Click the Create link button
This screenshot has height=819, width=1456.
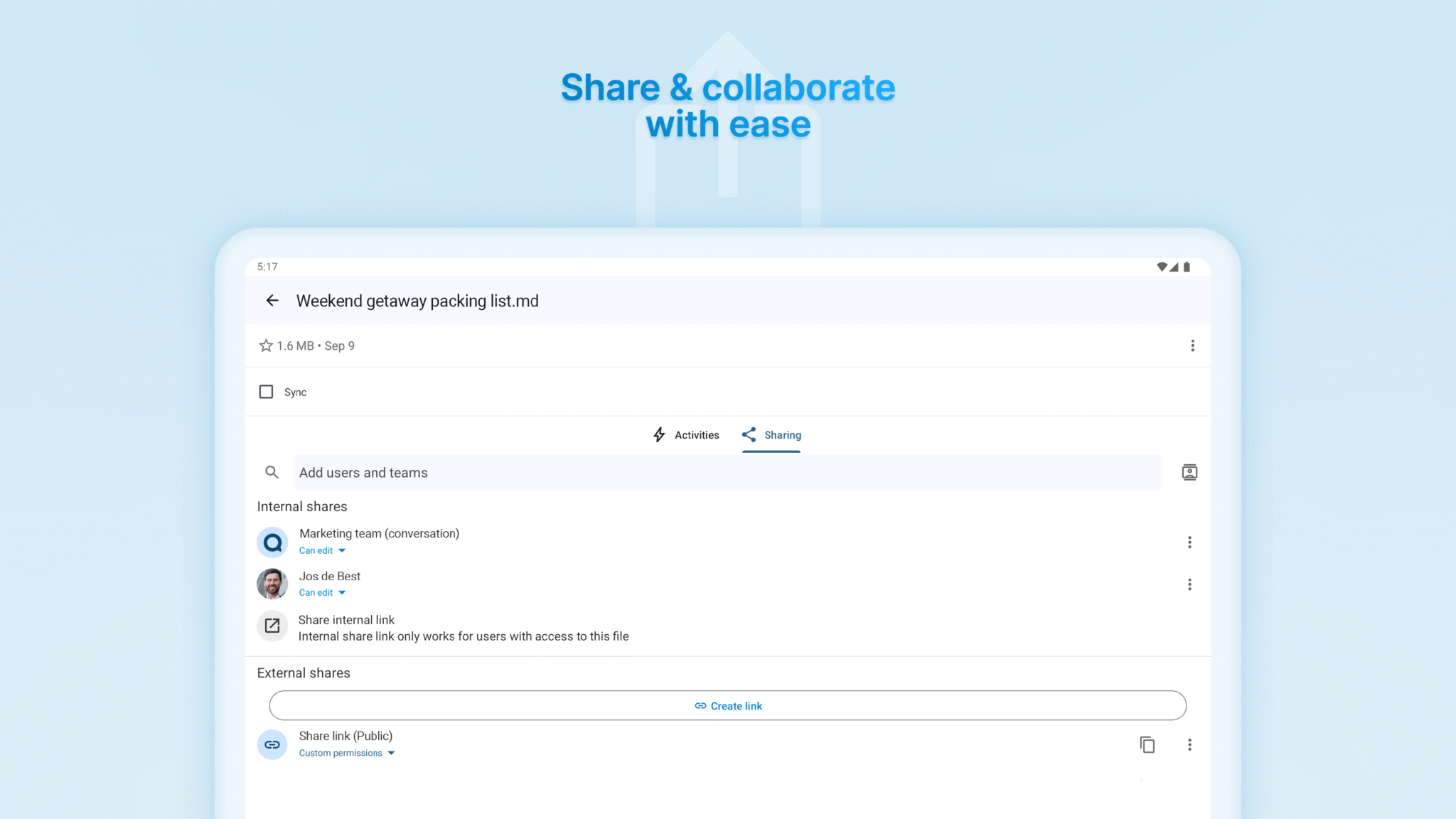pos(728,705)
